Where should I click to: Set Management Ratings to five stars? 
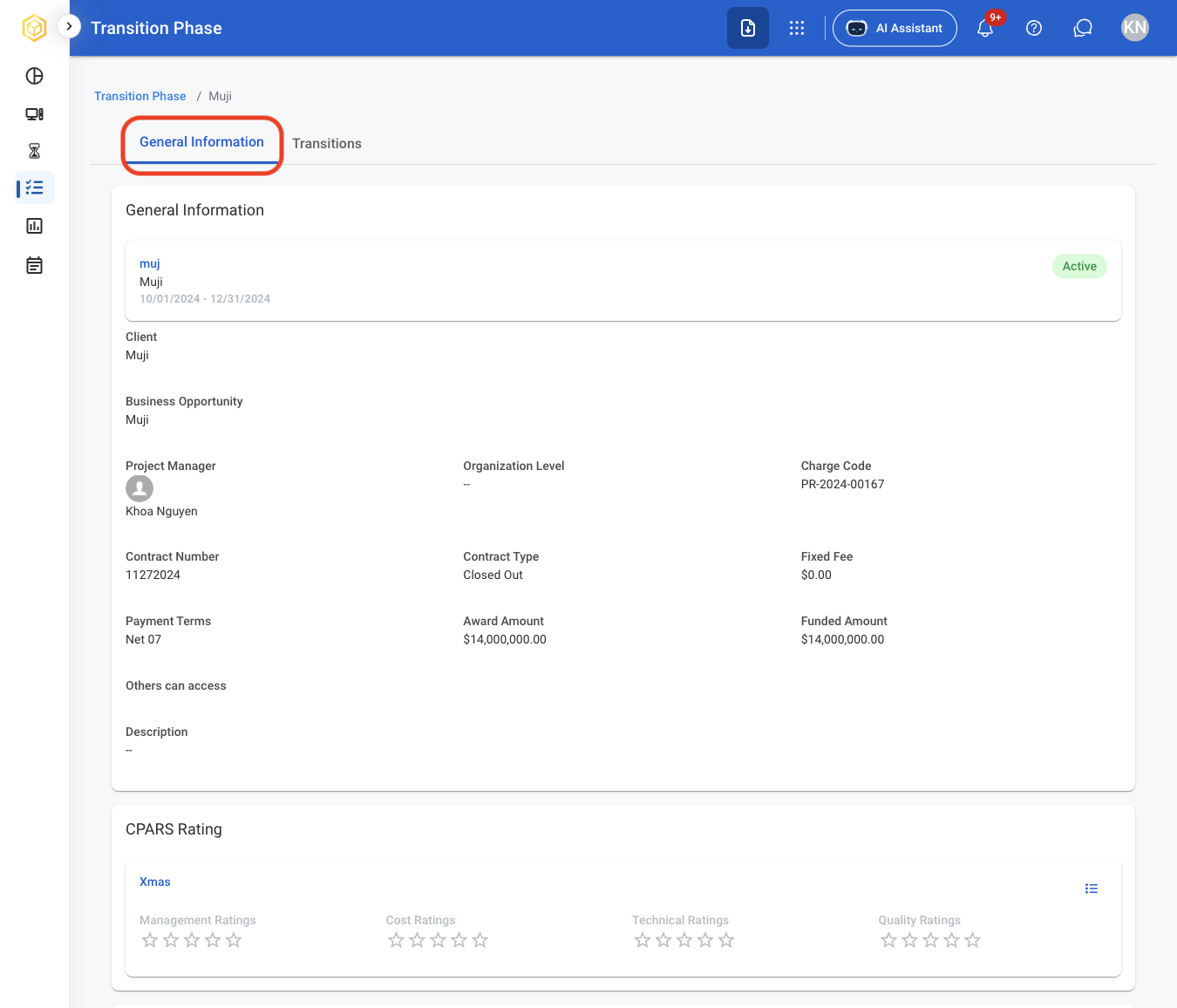pos(234,940)
